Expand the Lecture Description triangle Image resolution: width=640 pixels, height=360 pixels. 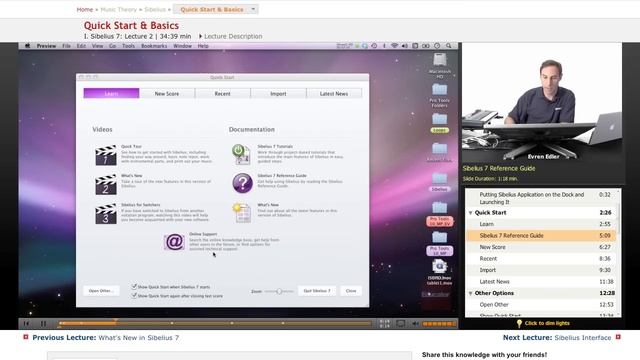pos(200,36)
